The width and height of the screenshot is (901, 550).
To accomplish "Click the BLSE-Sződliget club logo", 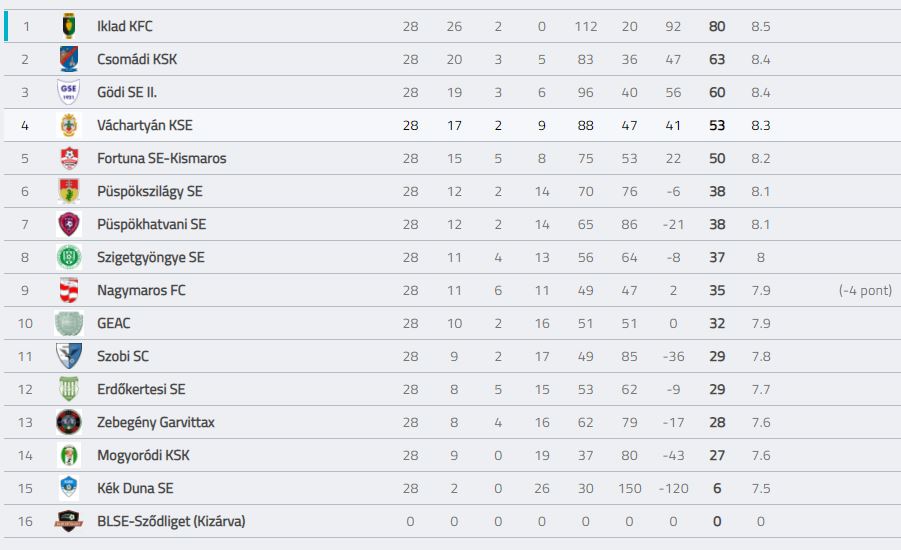I will [68, 521].
